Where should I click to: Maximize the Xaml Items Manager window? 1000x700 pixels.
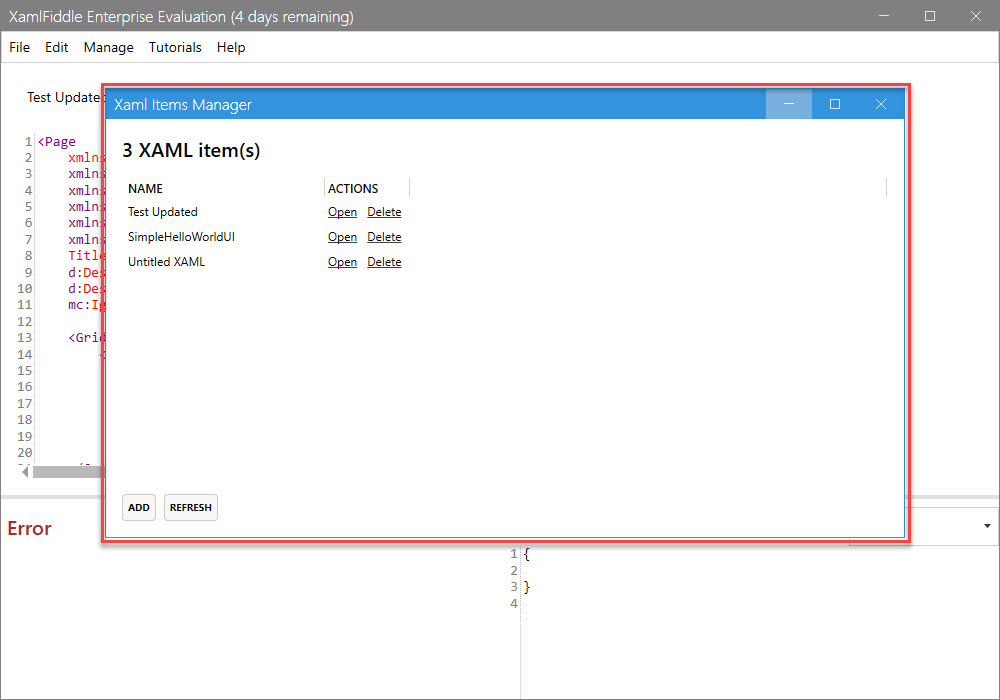coord(835,104)
